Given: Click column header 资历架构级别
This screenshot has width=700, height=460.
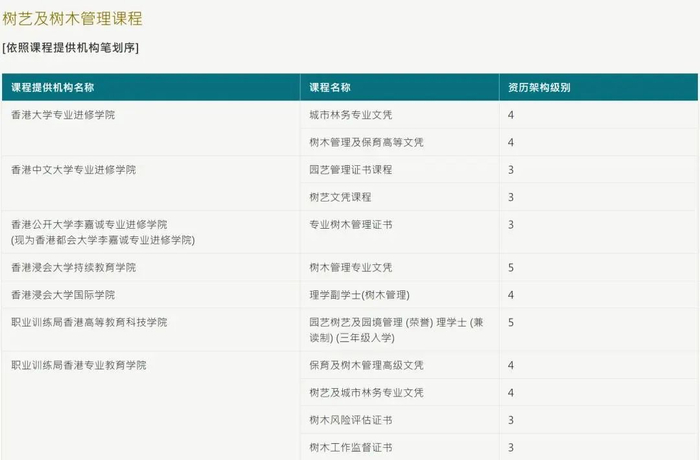Looking at the screenshot, I should coord(539,88).
